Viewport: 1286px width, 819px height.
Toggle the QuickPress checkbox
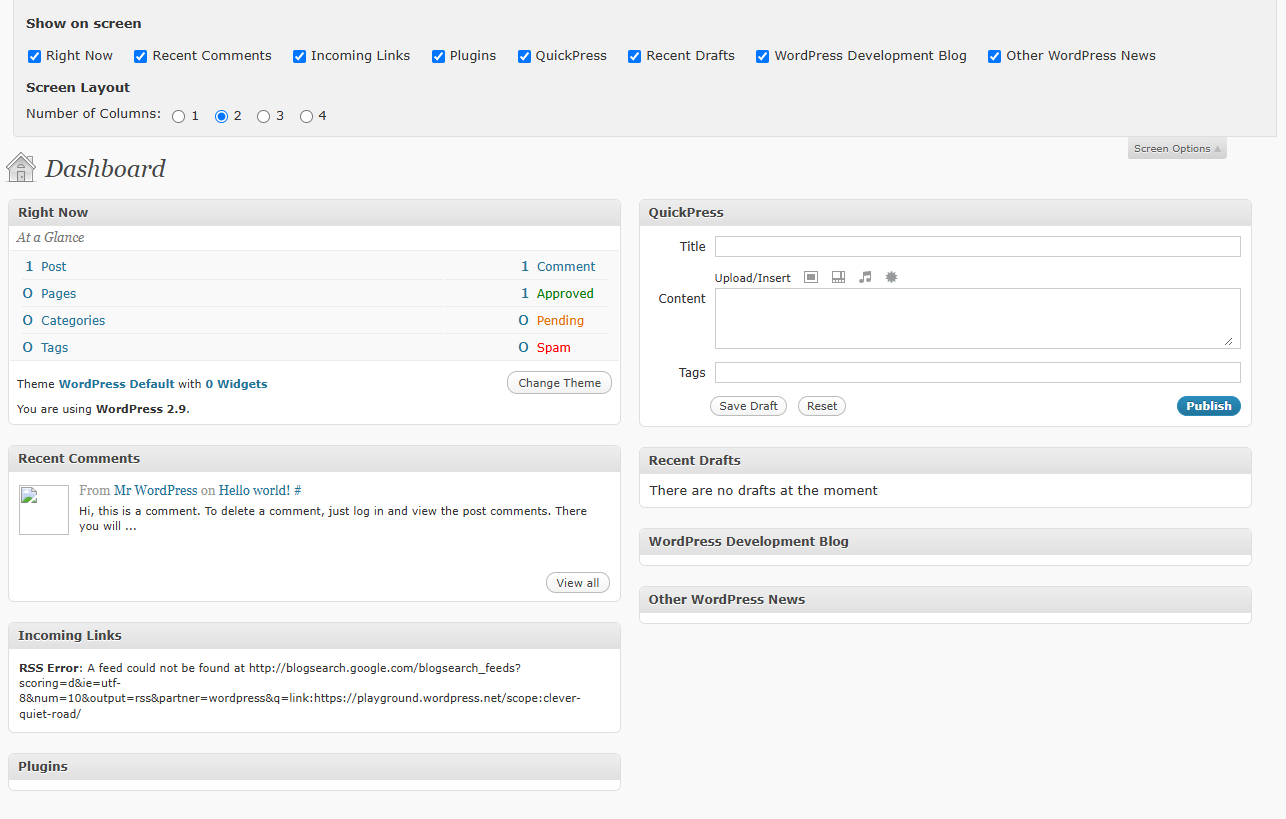[524, 56]
